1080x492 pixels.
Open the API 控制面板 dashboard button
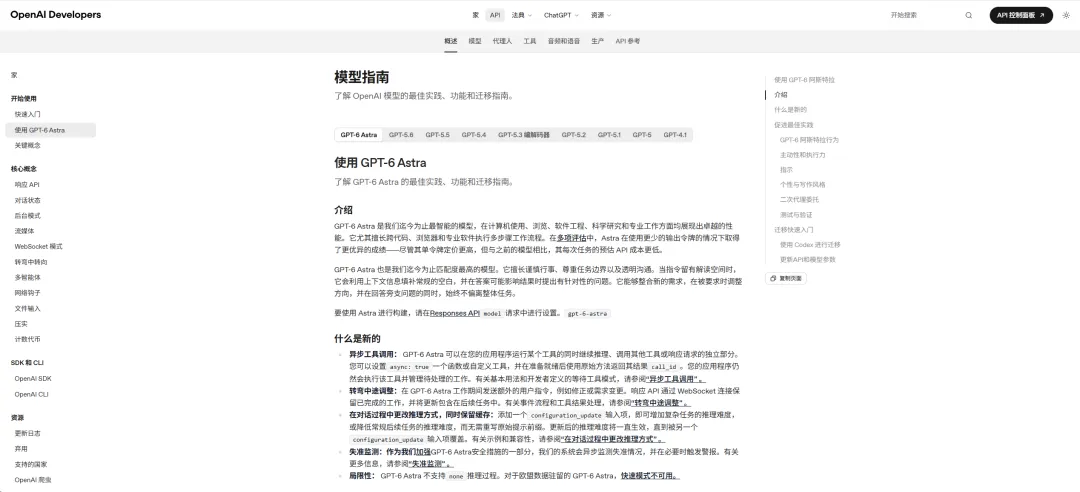(1021, 15)
